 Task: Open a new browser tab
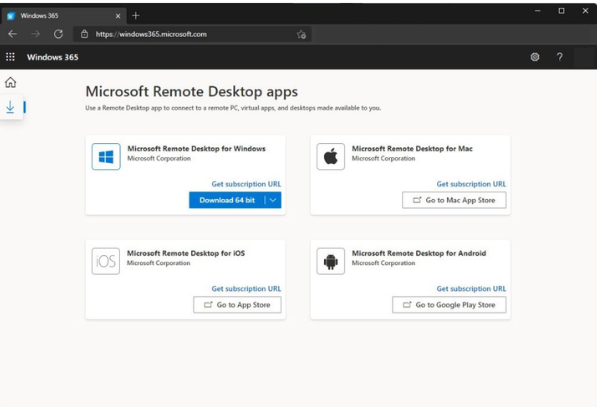click(136, 16)
